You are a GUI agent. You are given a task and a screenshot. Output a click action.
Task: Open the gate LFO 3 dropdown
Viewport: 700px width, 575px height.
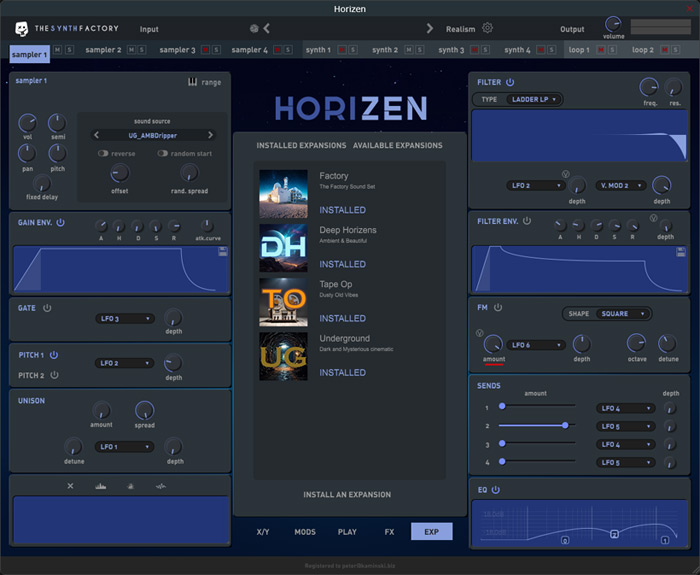tap(125, 318)
